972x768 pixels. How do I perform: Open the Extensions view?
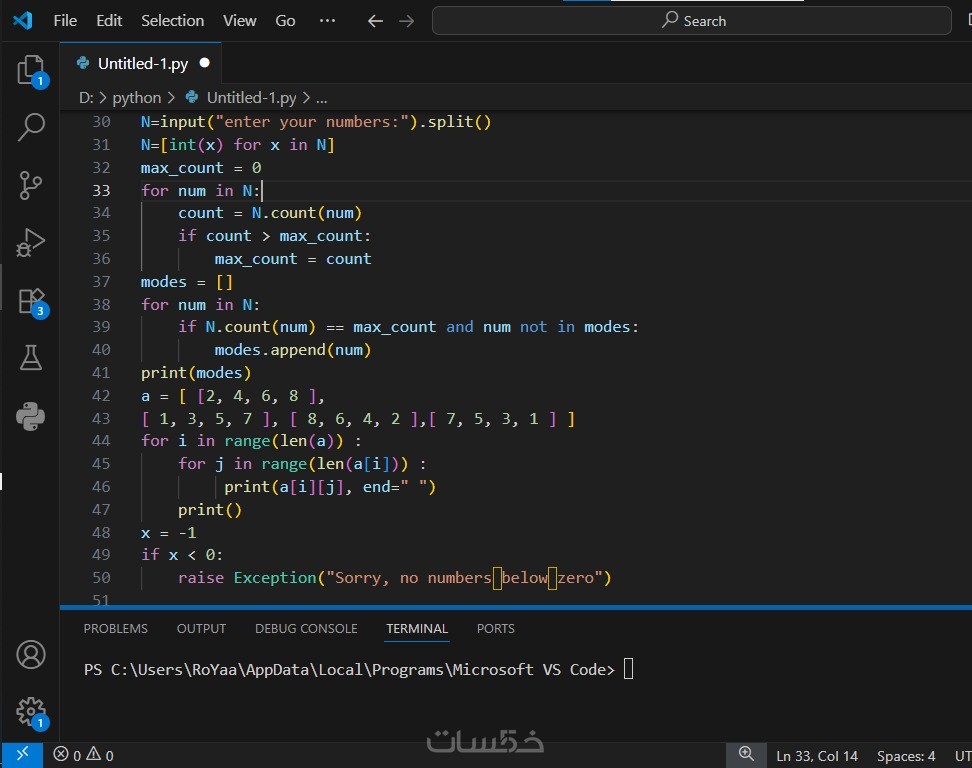pyautogui.click(x=31, y=300)
